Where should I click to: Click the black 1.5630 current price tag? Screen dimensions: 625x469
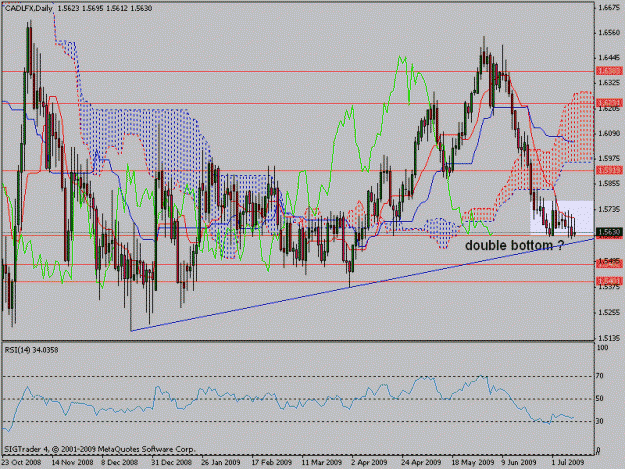click(609, 232)
